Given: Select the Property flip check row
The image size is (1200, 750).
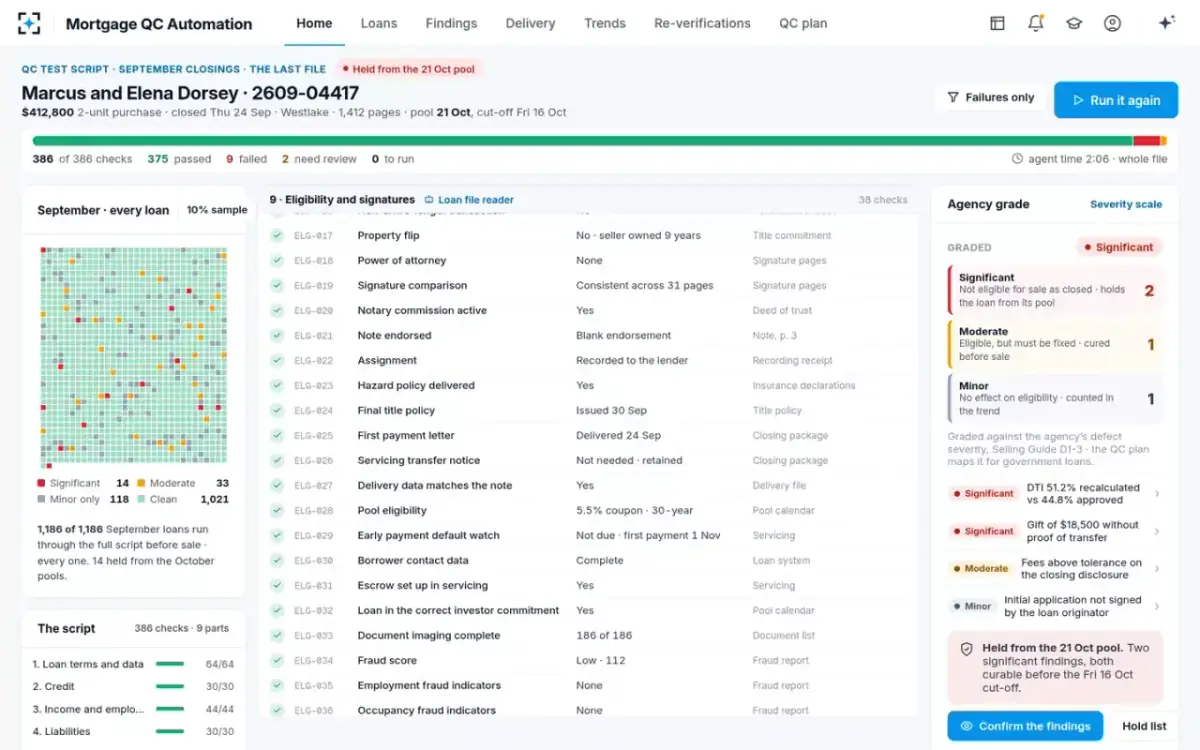Looking at the screenshot, I should [x=588, y=236].
